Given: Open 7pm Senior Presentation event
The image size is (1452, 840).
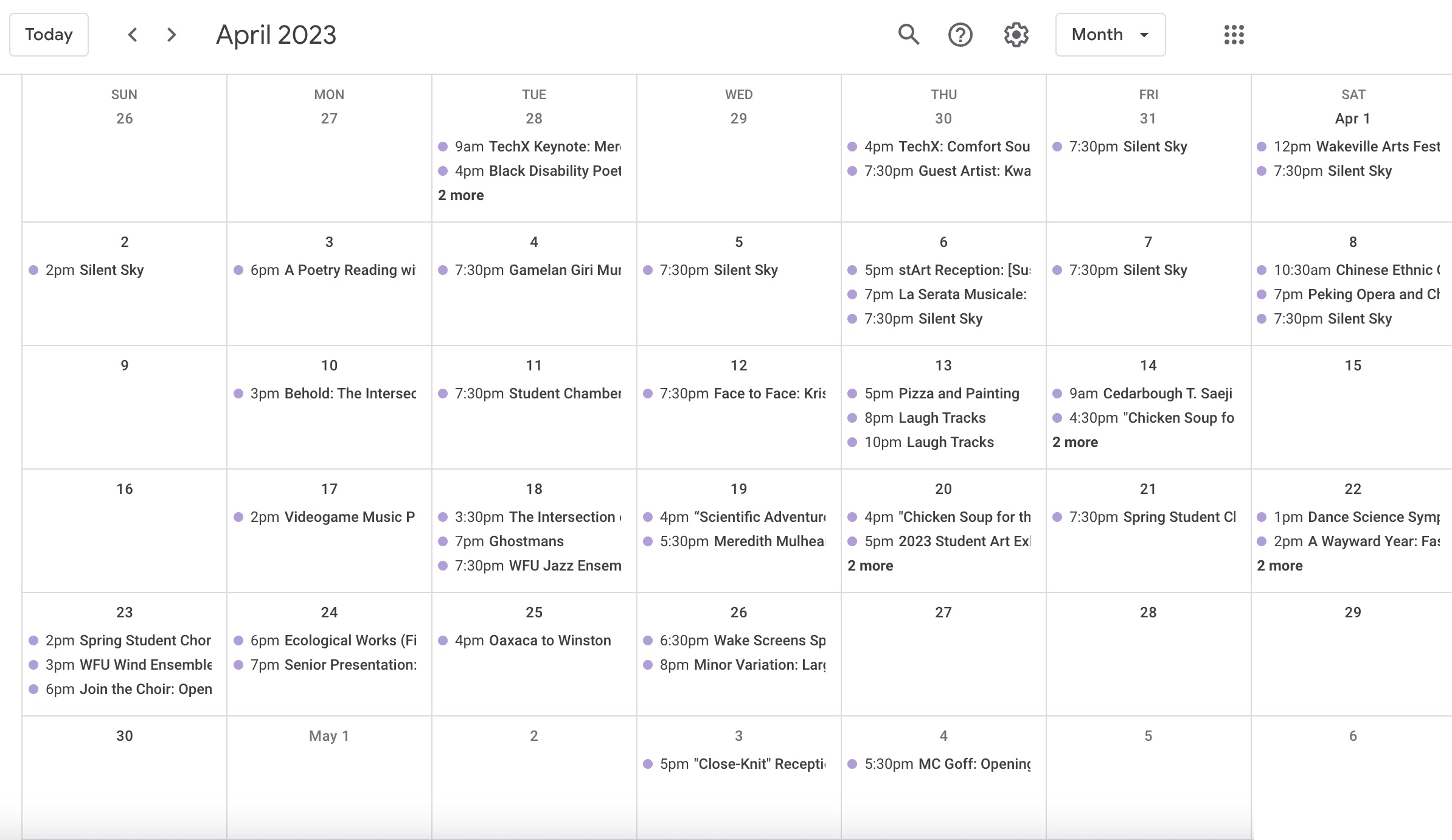Looking at the screenshot, I should point(325,665).
